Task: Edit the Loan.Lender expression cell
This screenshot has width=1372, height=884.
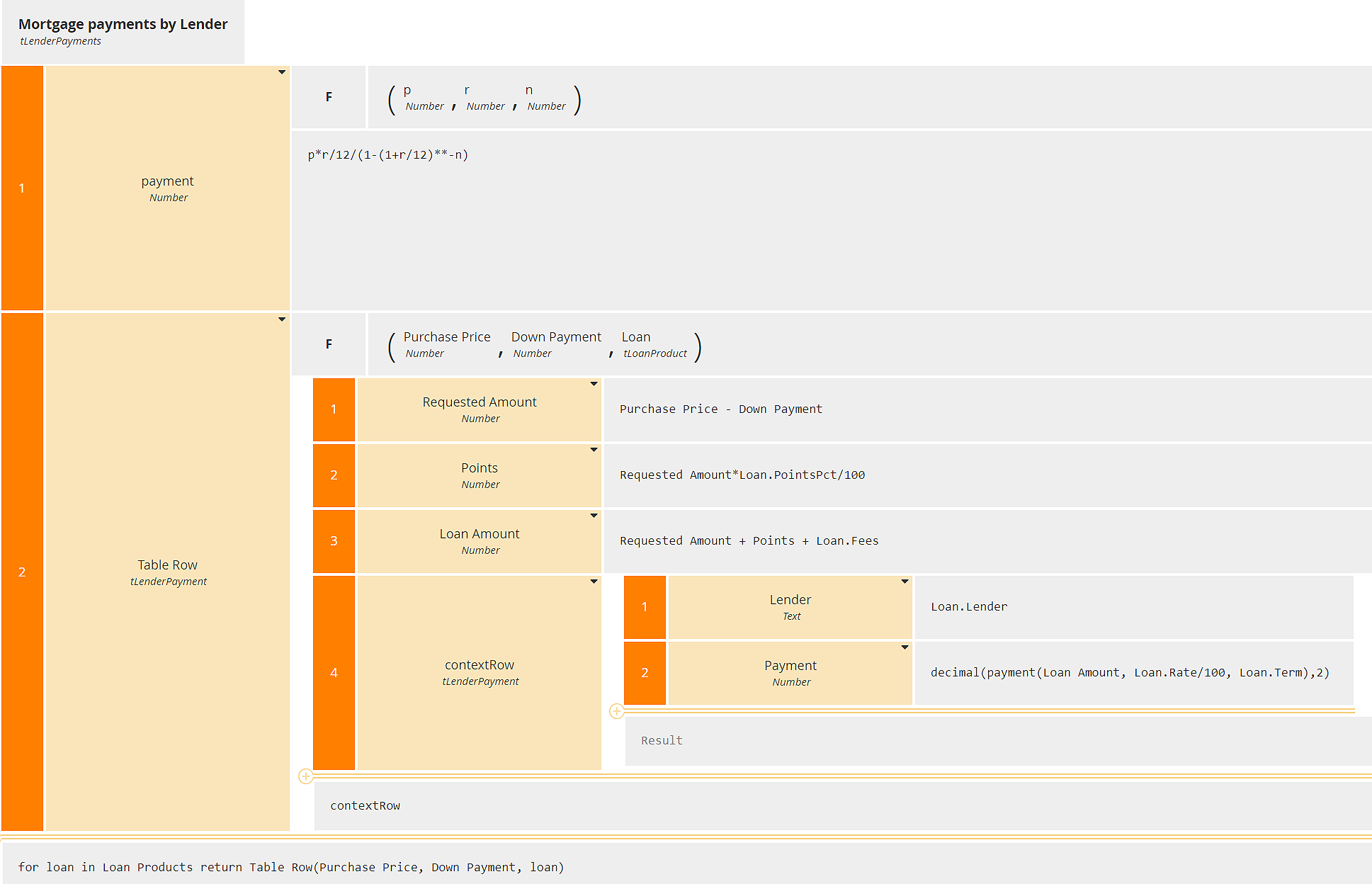Action: pyautogui.click(x=969, y=607)
